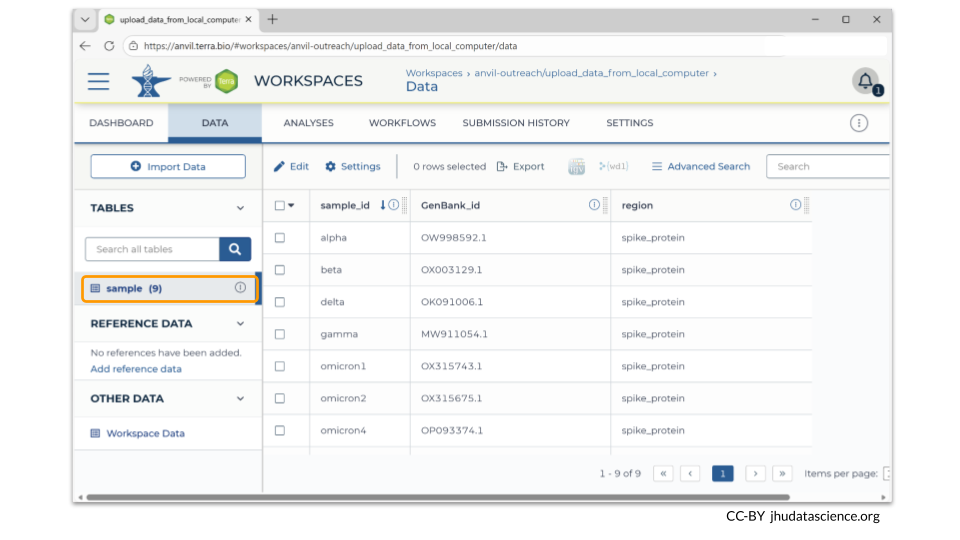
Task: Reload the browser page
Action: 109,46
